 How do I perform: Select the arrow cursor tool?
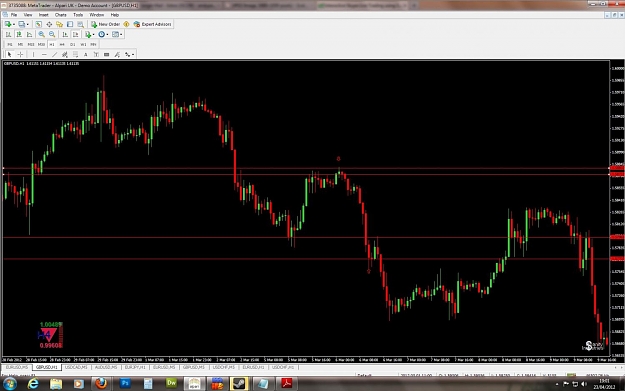pos(10,54)
